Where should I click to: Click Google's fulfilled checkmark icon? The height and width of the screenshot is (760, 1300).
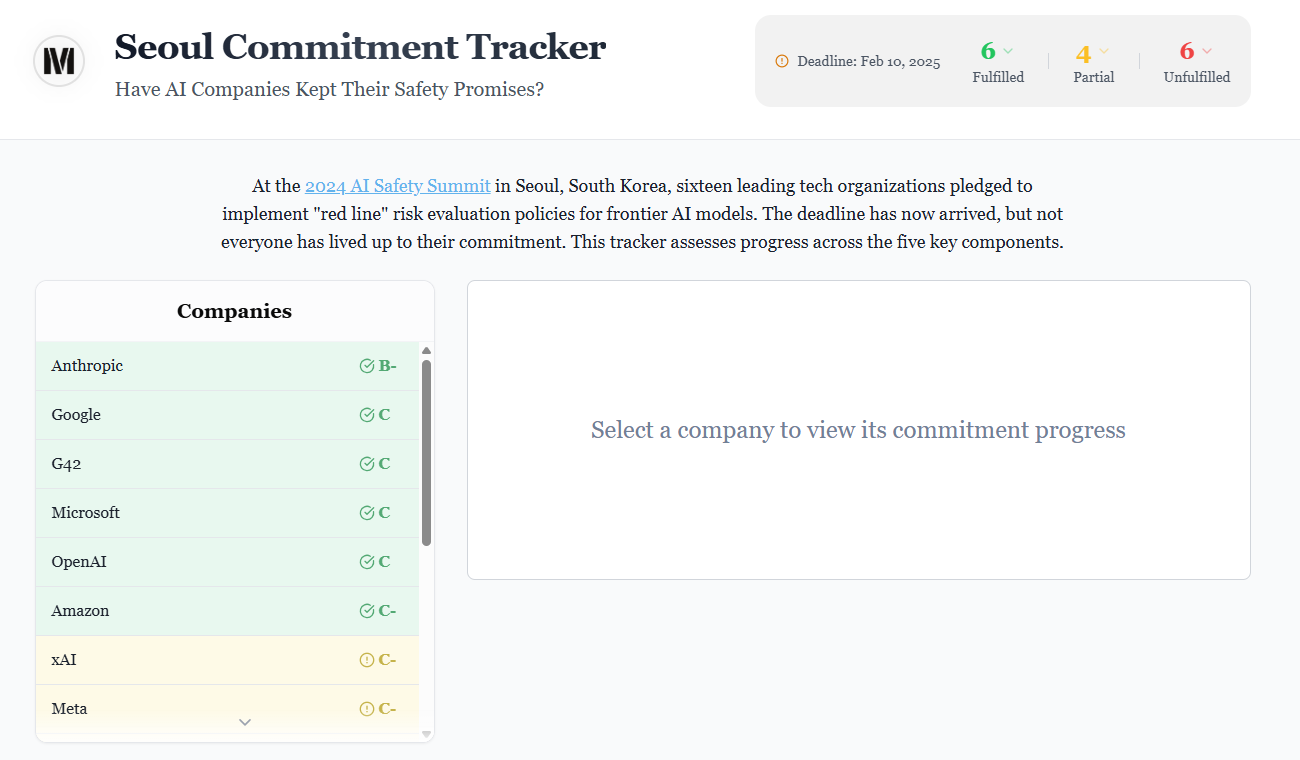367,415
